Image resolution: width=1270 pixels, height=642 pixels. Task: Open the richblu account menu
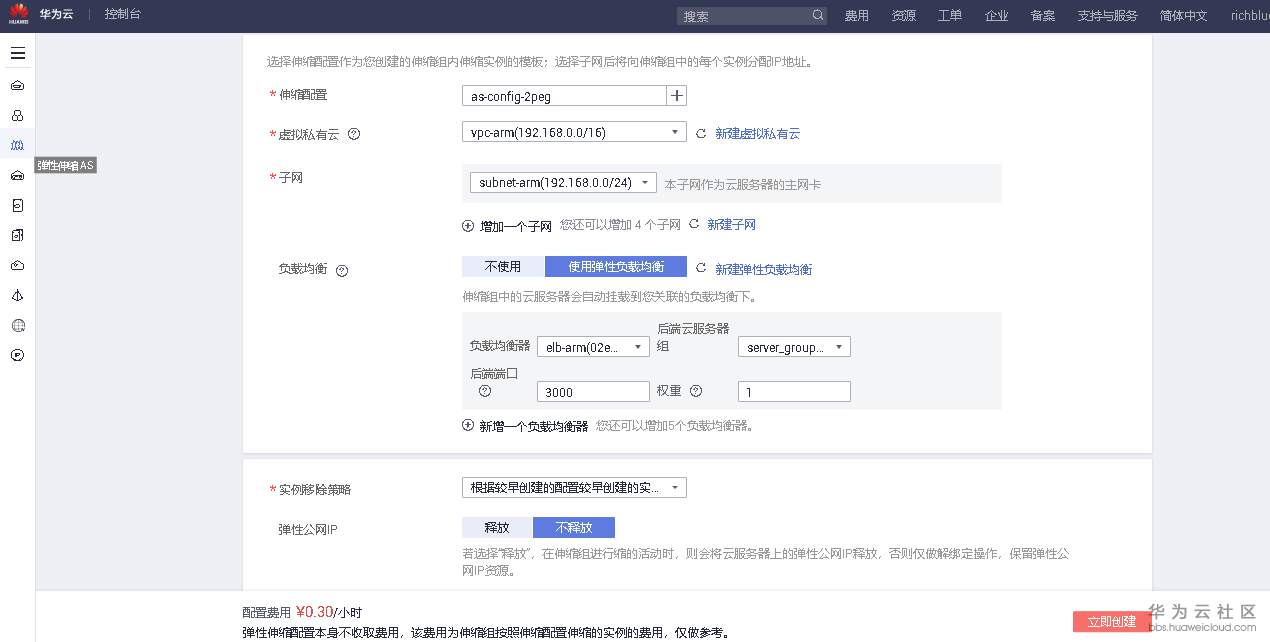pos(1249,16)
